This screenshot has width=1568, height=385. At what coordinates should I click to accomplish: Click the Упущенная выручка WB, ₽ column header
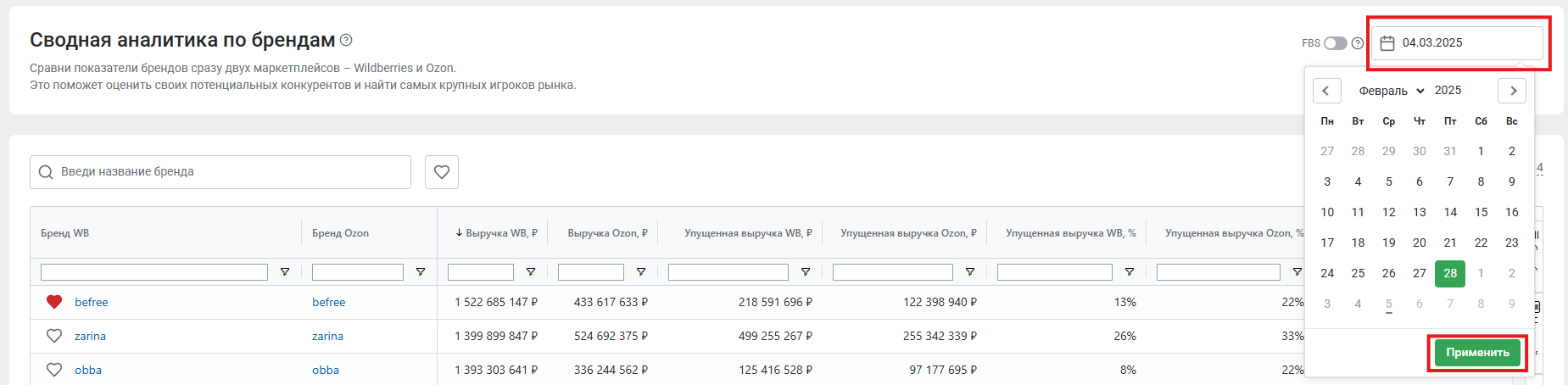coord(748,233)
